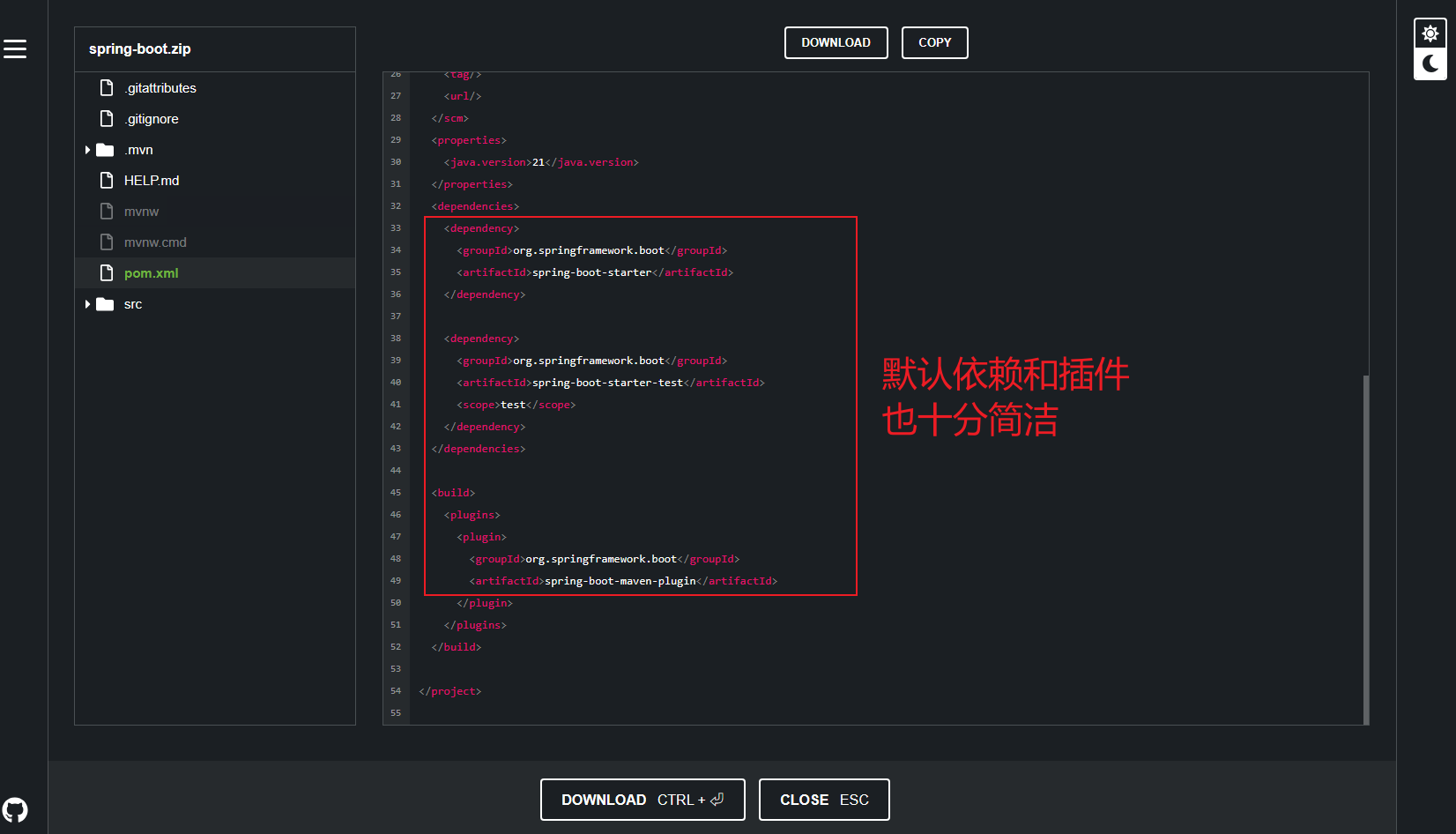
Task: Click the .gitattributes file icon
Action: point(107,88)
